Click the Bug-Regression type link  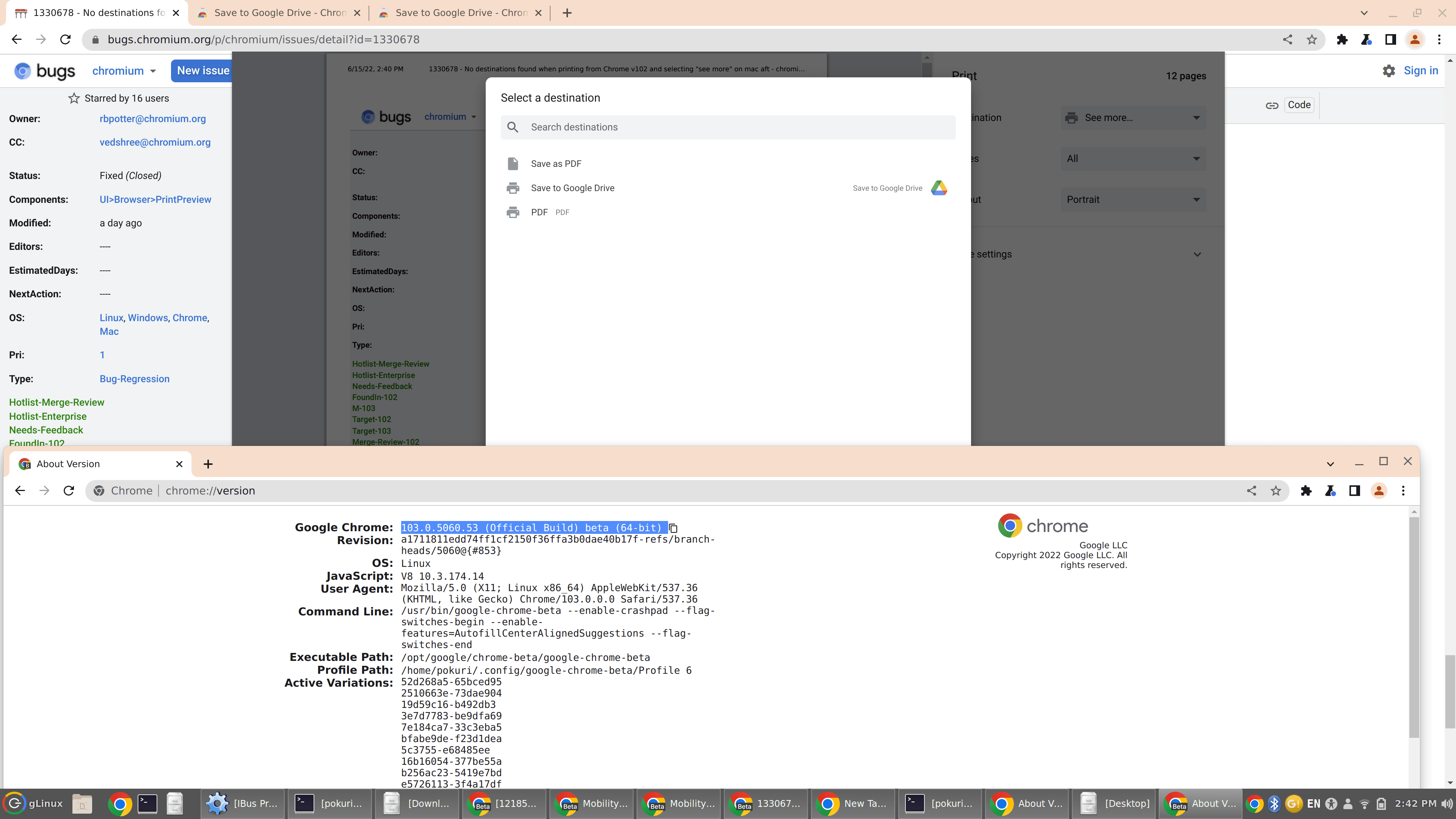click(135, 379)
